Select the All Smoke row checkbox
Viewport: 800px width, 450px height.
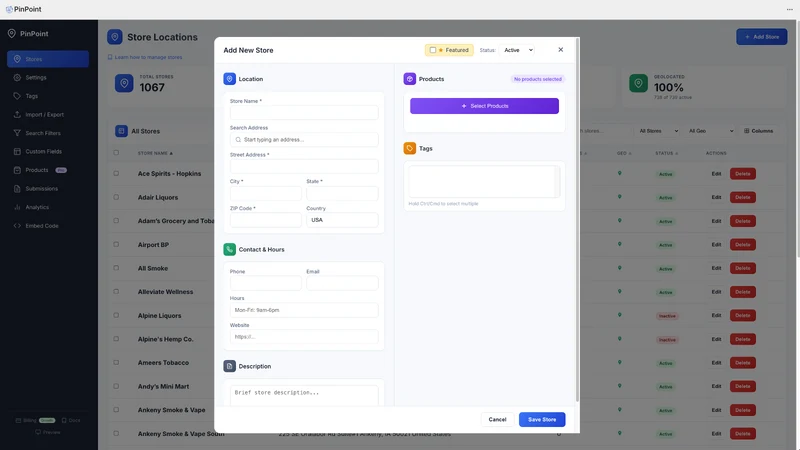[116, 268]
